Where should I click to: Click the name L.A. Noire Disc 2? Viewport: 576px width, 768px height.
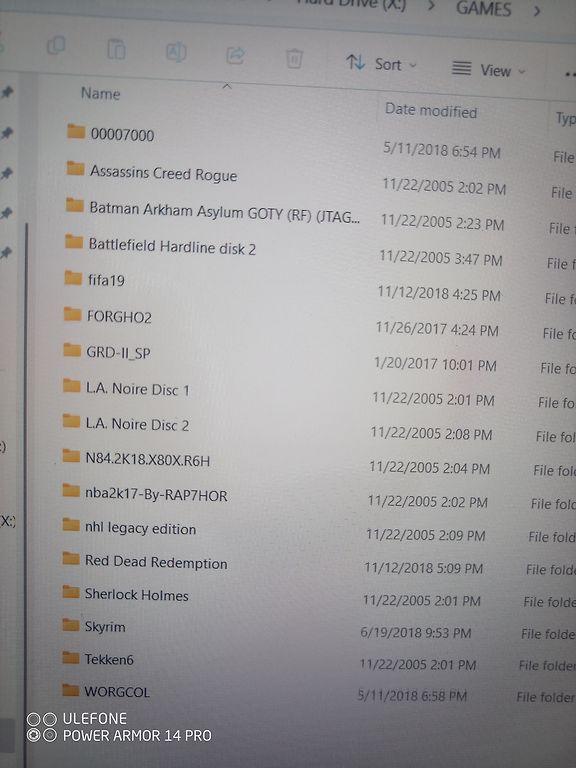[x=137, y=424]
